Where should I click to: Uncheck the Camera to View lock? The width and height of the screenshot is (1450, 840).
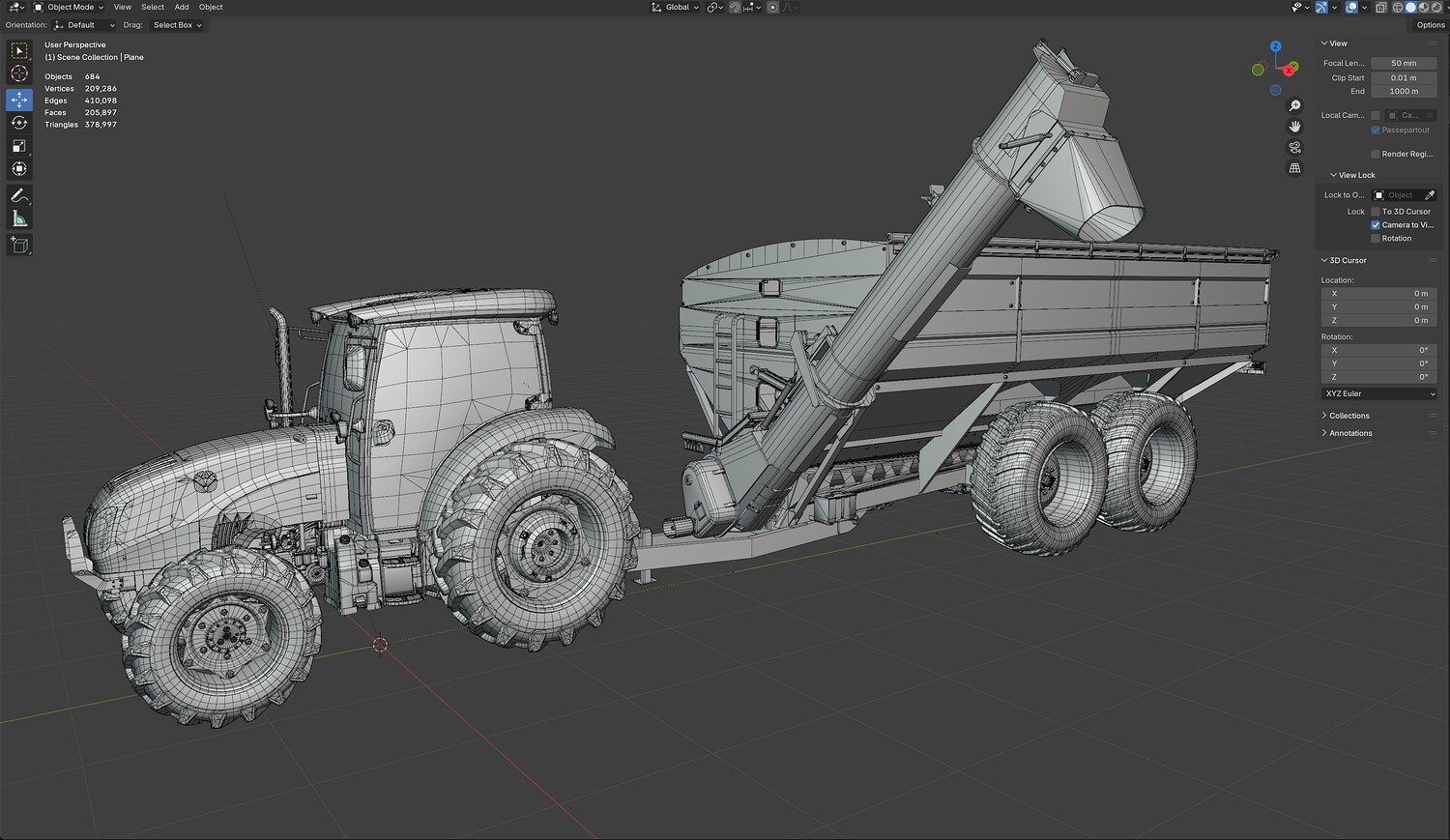(1376, 225)
